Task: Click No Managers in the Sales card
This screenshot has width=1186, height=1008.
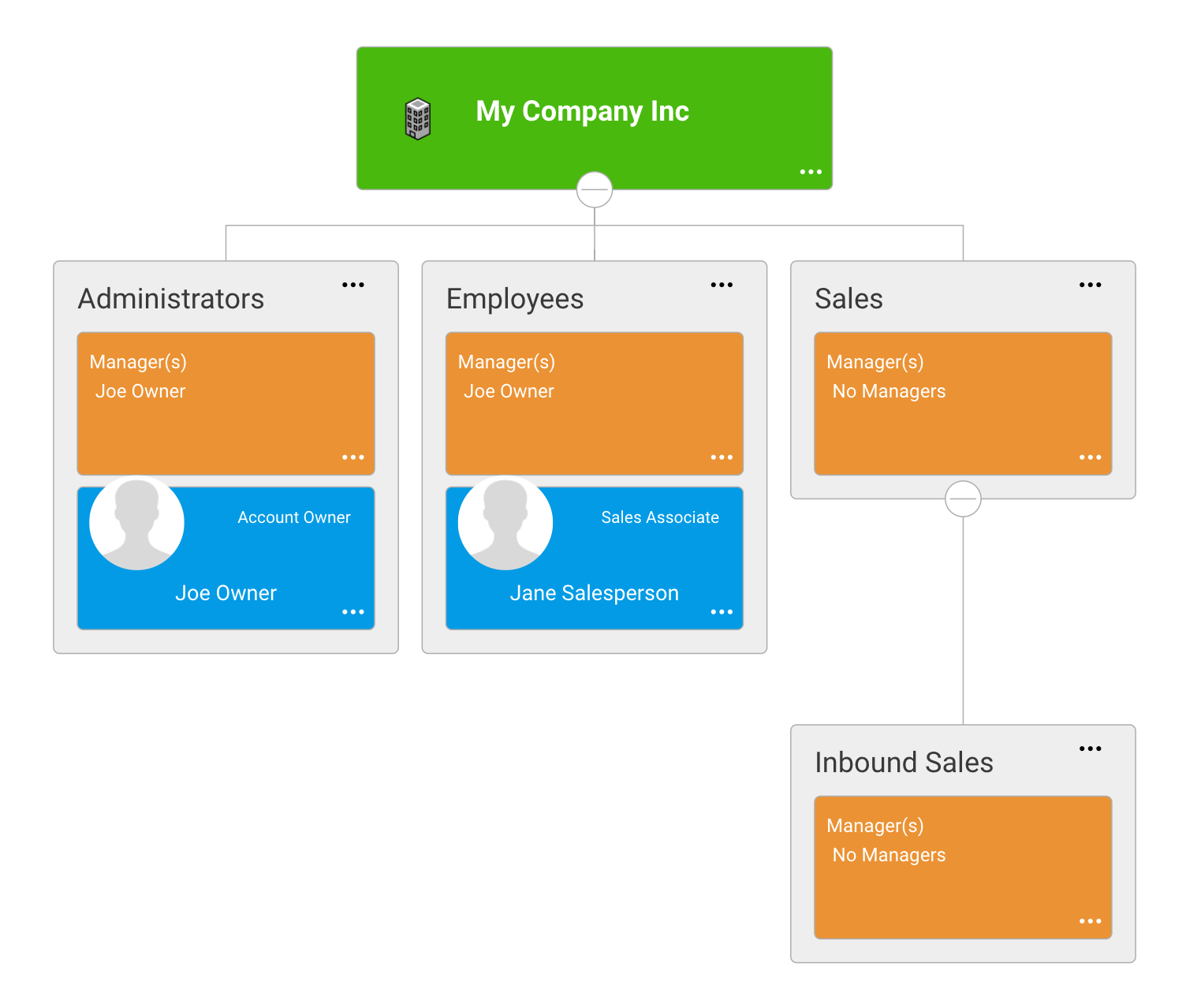Action: [889, 391]
